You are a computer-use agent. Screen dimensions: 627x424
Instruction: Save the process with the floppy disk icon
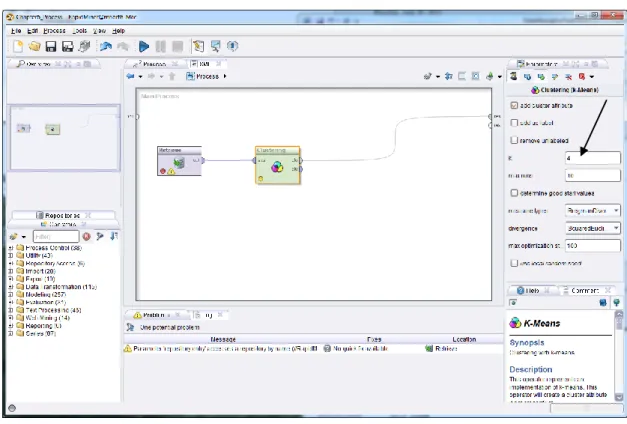click(51, 46)
